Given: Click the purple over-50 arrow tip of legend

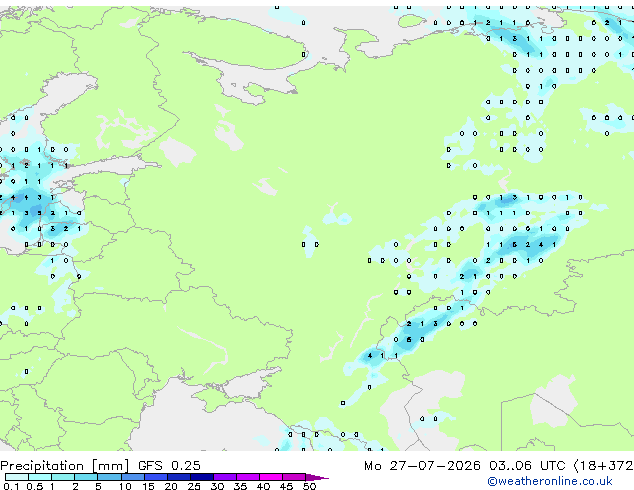Looking at the screenshot, I should tap(317, 477).
